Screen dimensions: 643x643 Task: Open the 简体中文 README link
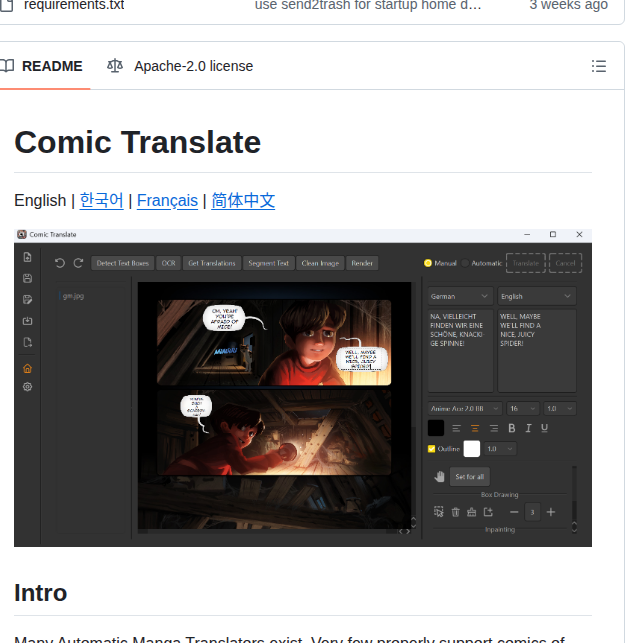(x=243, y=201)
